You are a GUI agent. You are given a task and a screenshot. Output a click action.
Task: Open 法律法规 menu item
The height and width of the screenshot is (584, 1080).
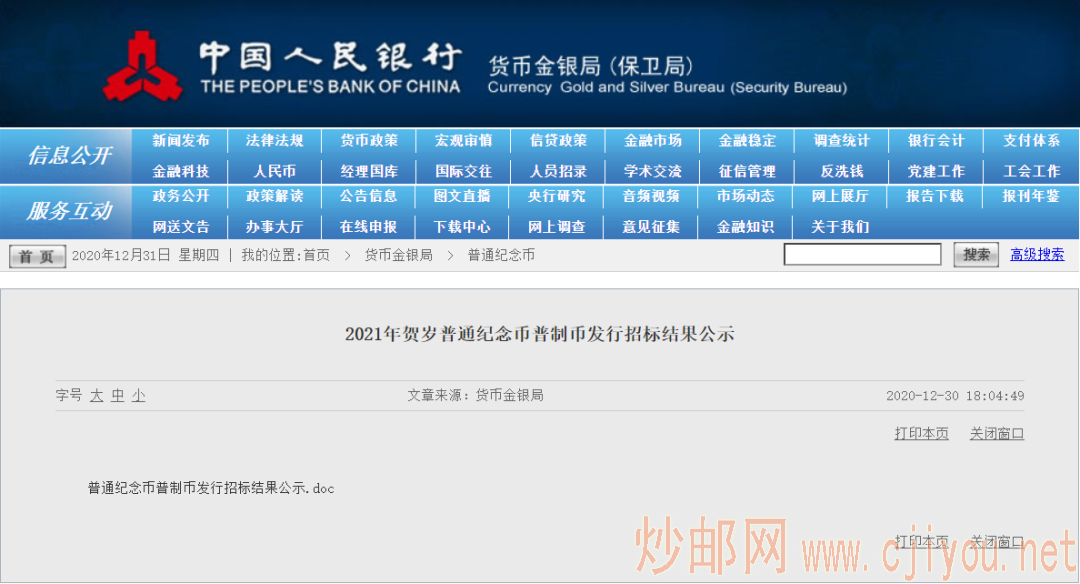(x=274, y=140)
